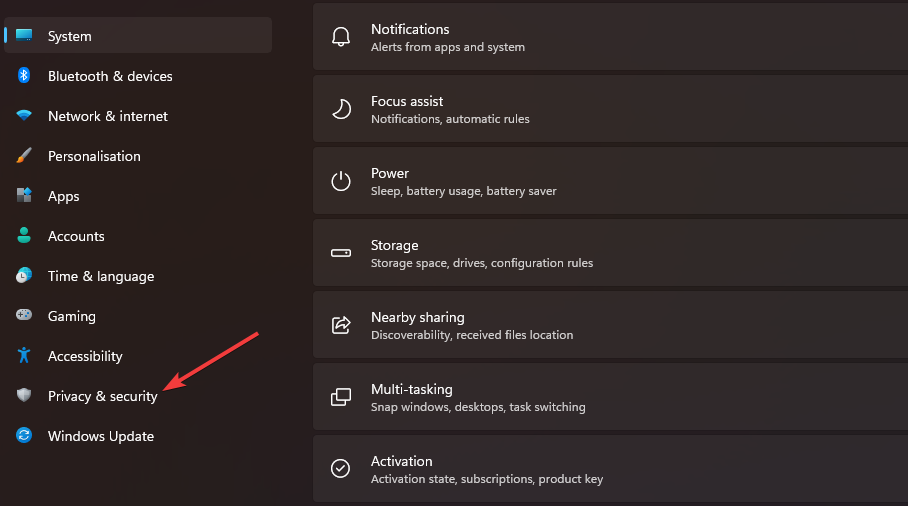The image size is (908, 506).
Task: Open Storage settings row
Action: click(x=610, y=253)
